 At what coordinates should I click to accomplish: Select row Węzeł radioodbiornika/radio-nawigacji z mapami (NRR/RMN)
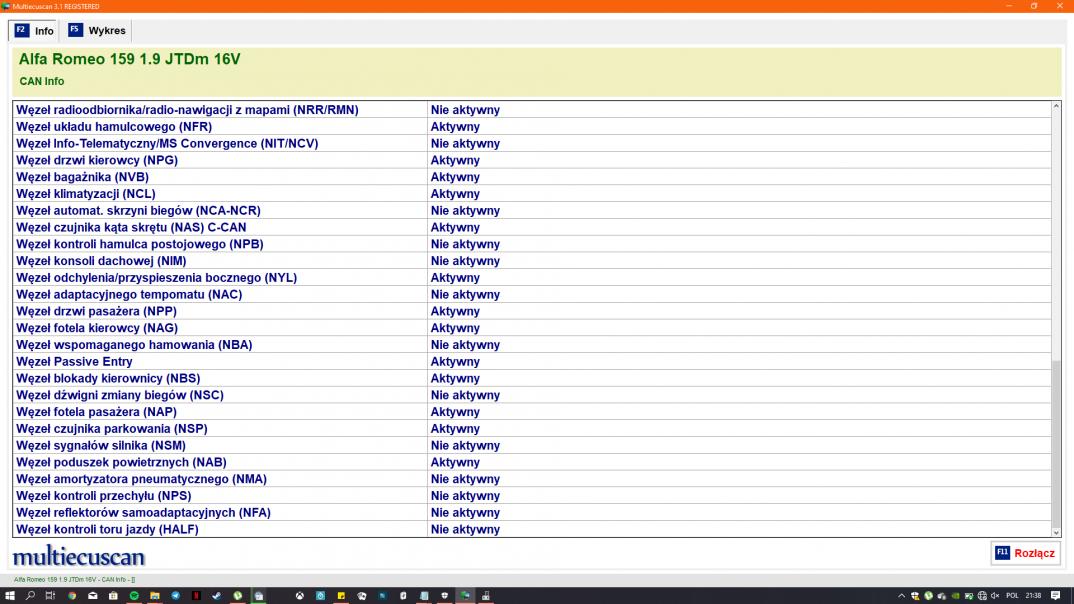(532, 110)
